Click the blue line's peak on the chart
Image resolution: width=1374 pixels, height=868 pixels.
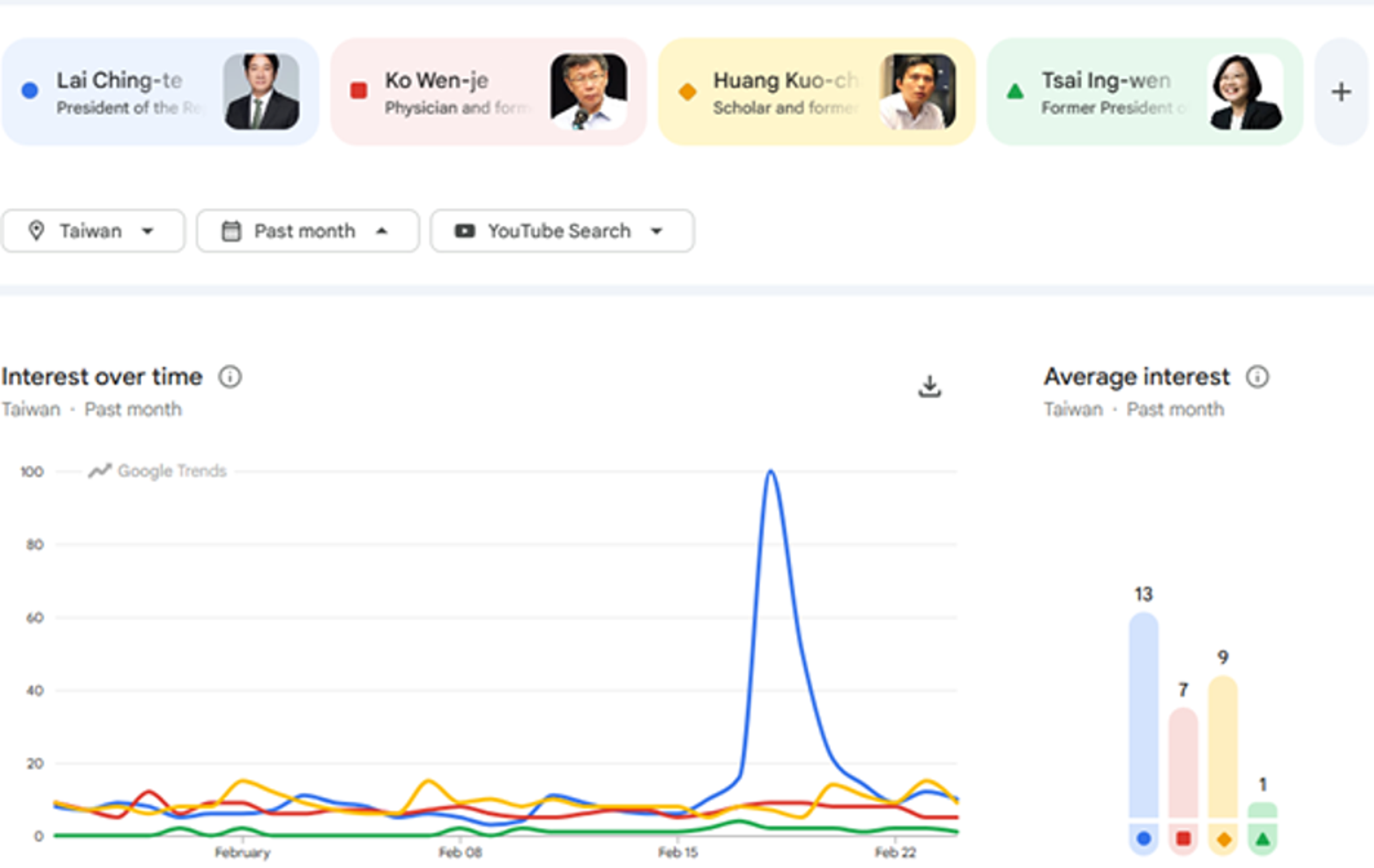[771, 471]
